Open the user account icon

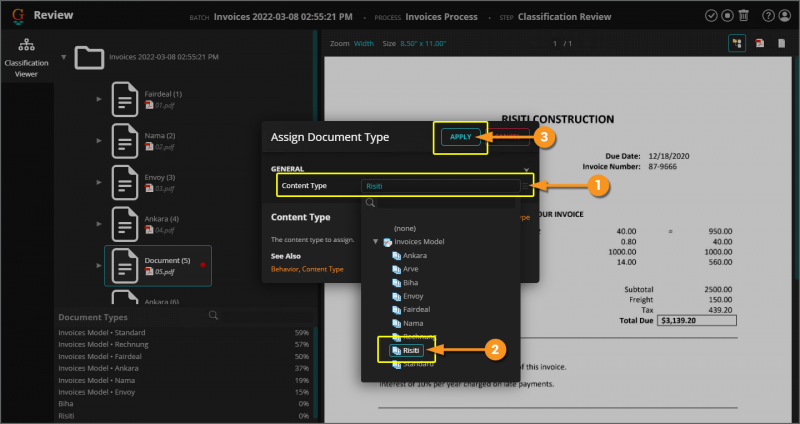(784, 16)
